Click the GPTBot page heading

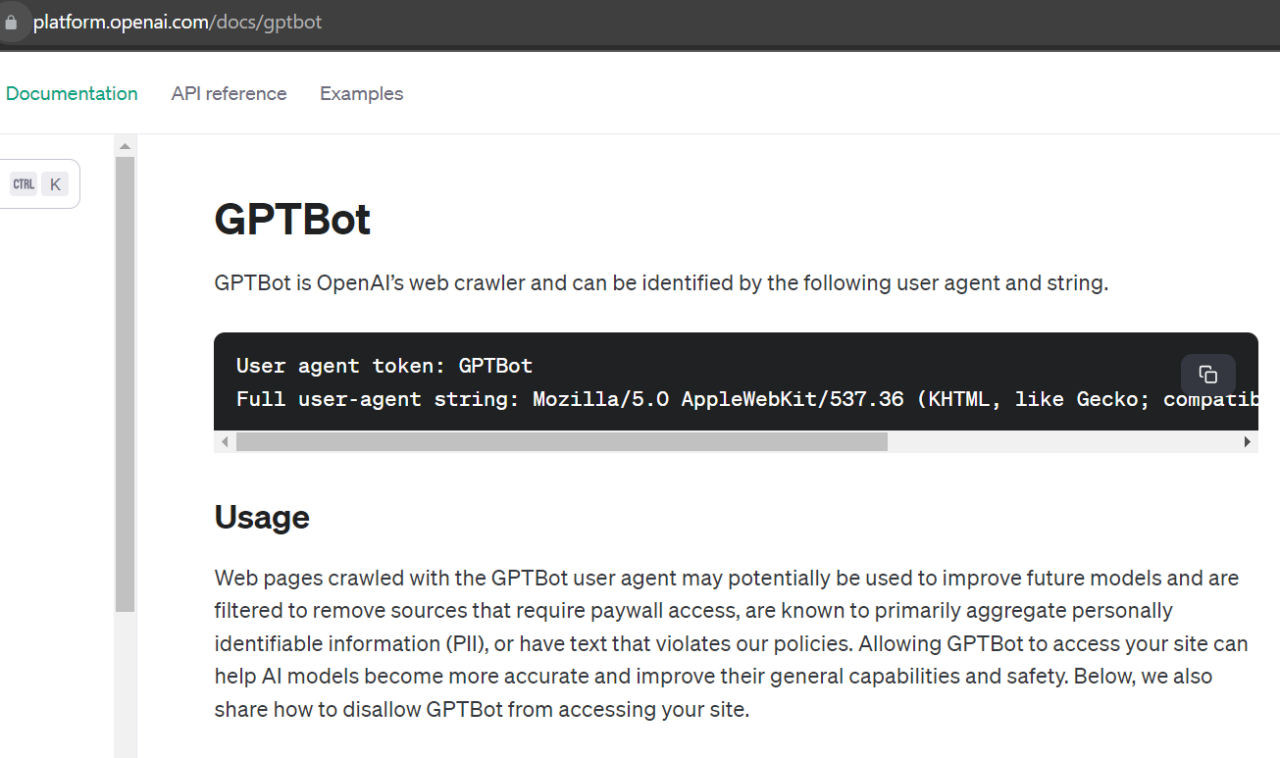pyautogui.click(x=291, y=219)
